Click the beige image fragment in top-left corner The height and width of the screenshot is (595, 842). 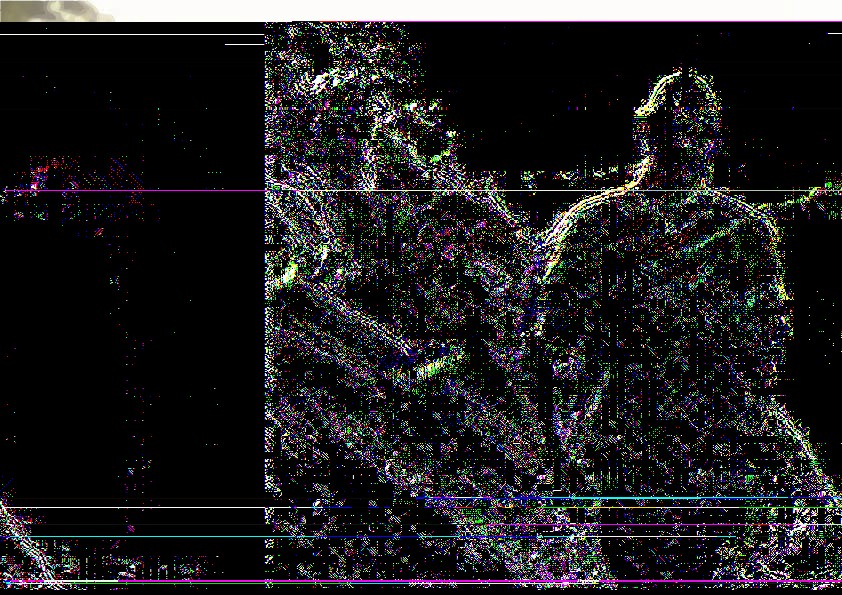coord(56,10)
